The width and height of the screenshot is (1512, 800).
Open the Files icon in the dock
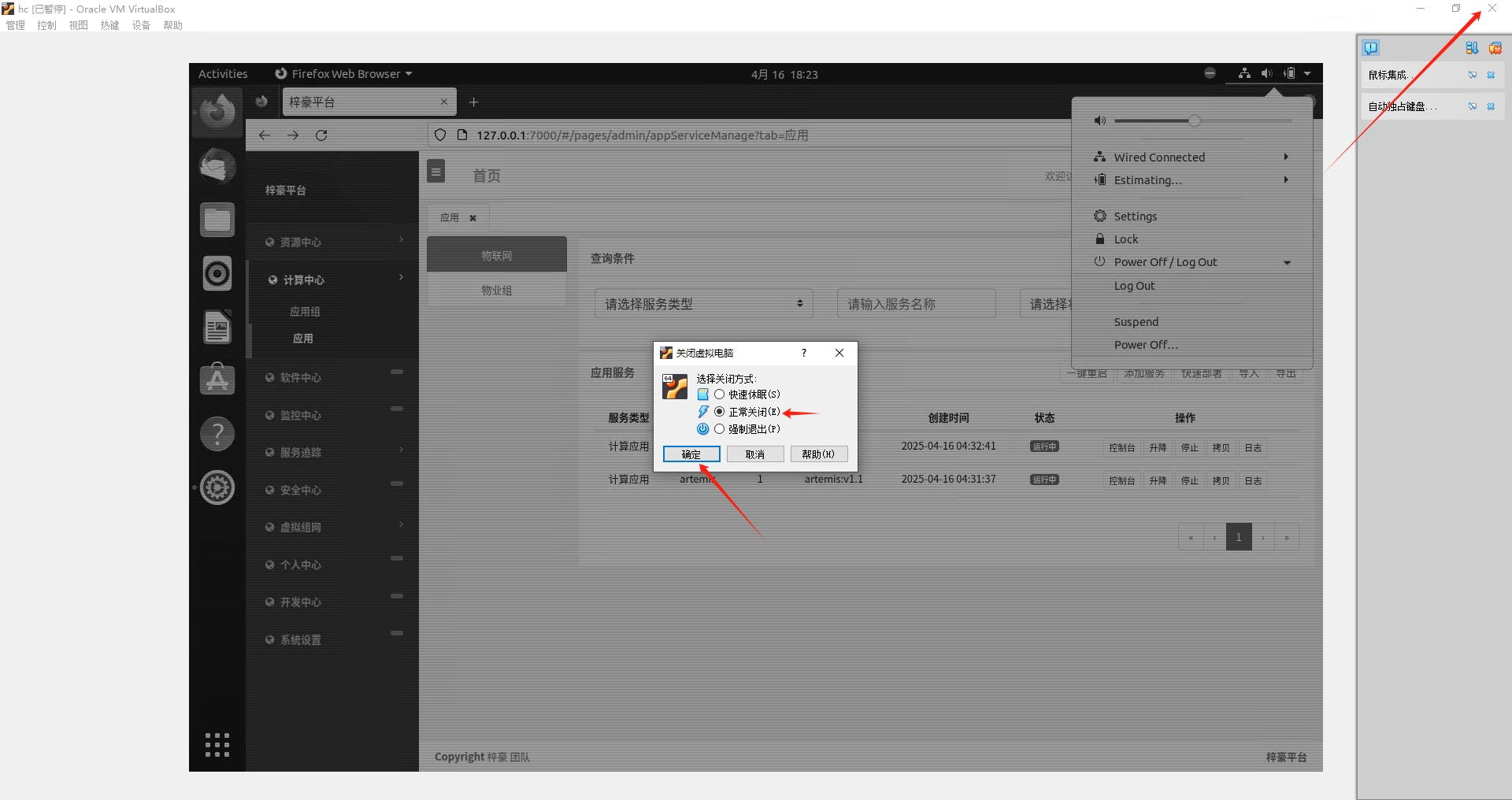(x=217, y=220)
